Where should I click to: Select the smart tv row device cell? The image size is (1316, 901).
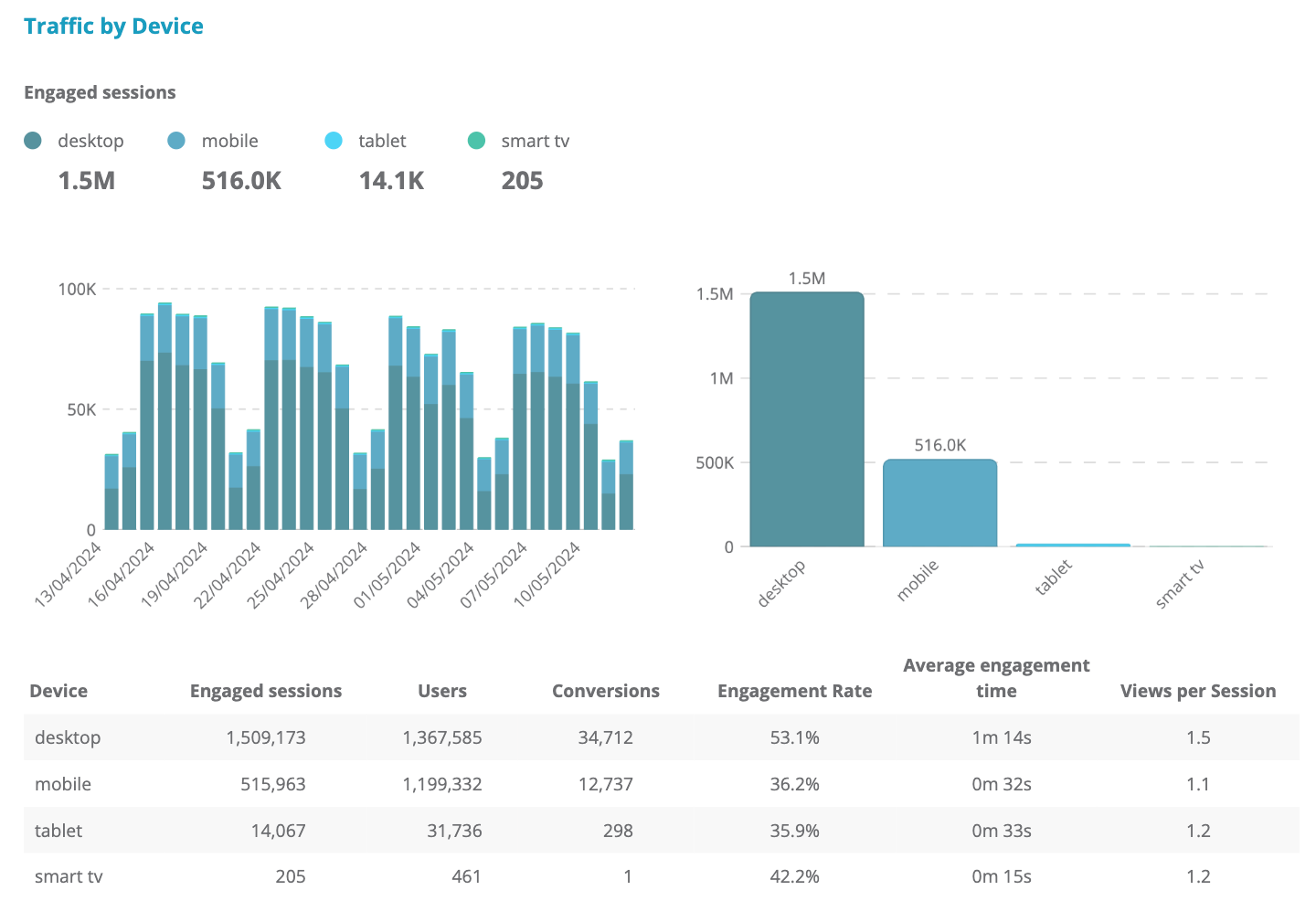tap(69, 876)
